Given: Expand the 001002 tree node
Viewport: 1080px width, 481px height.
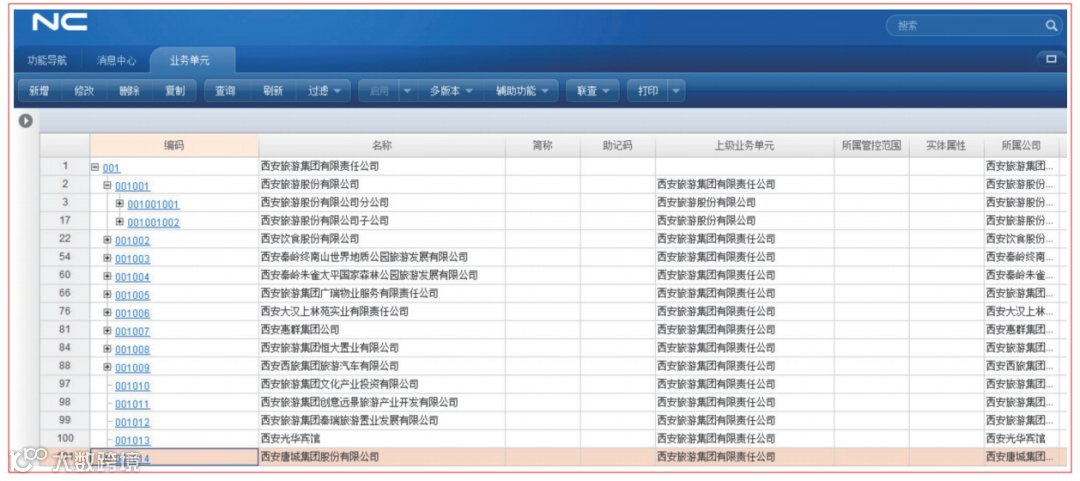Looking at the screenshot, I should click(107, 240).
